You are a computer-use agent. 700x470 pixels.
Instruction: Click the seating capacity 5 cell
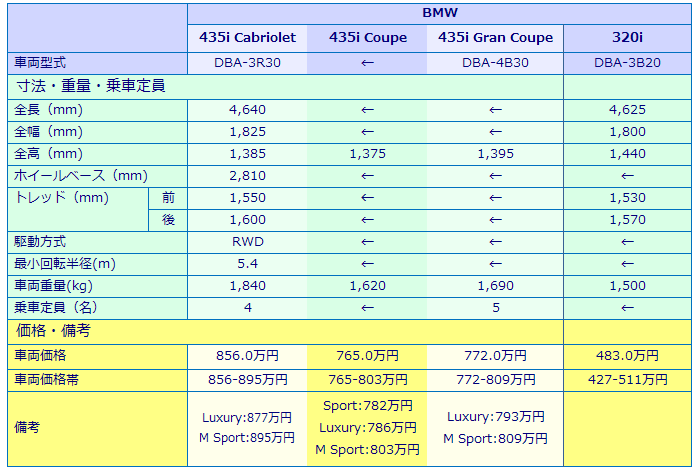(495, 308)
